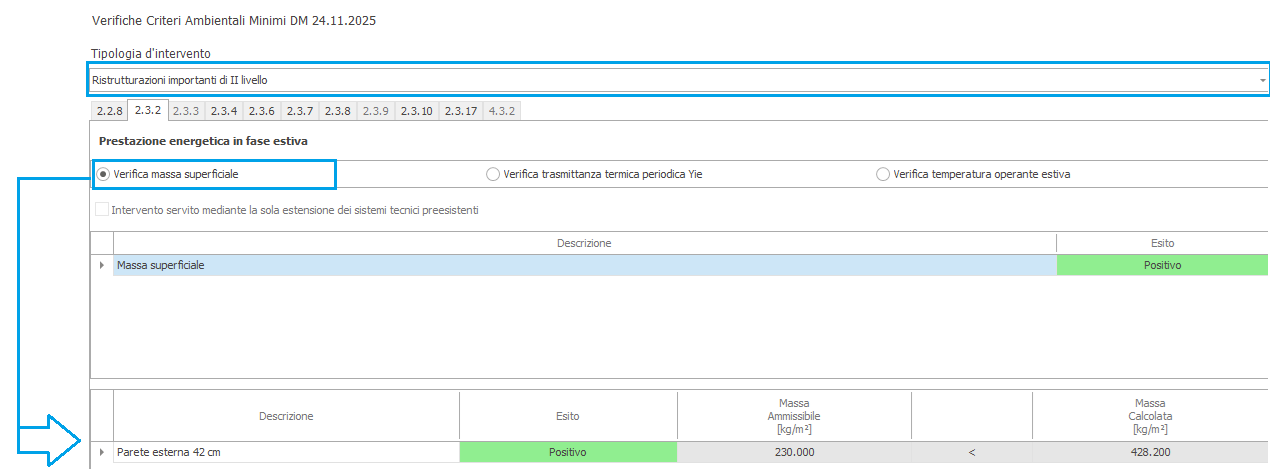This screenshot has width=1270, height=469.
Task: Switch to the 2.3.4 tab
Action: pyautogui.click(x=223, y=111)
